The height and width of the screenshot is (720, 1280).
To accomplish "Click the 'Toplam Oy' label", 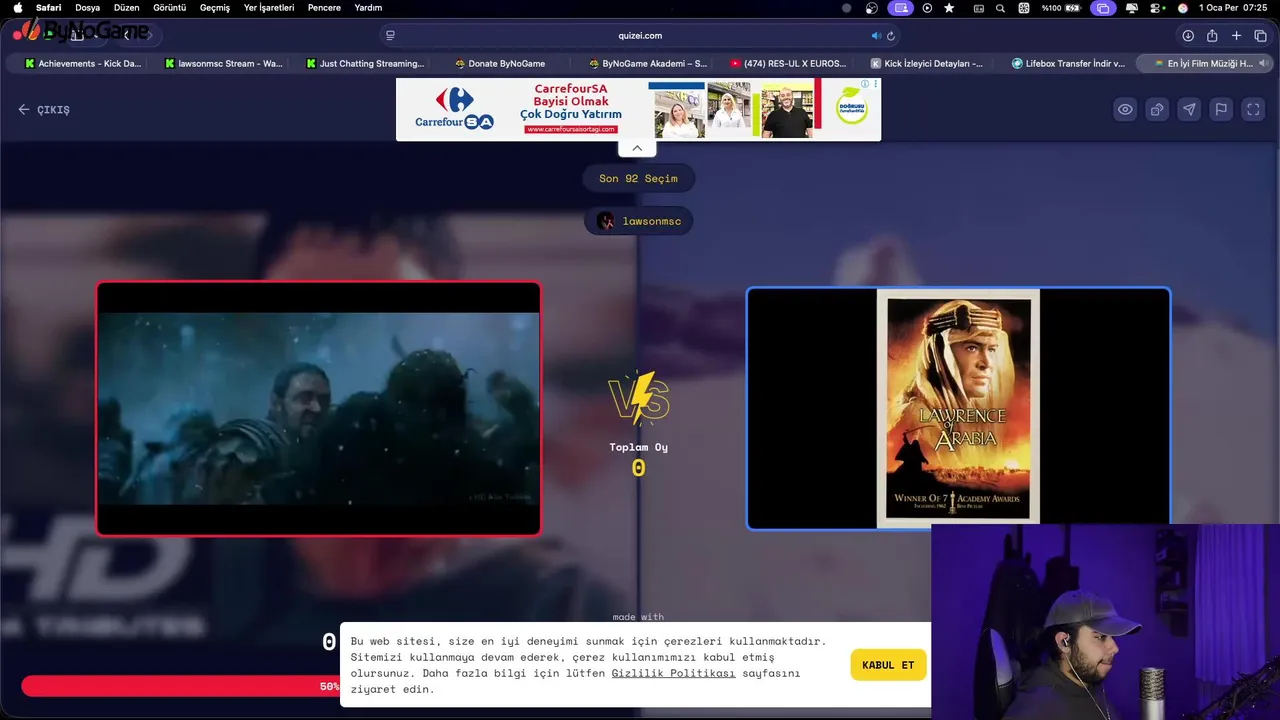I will coord(639,447).
